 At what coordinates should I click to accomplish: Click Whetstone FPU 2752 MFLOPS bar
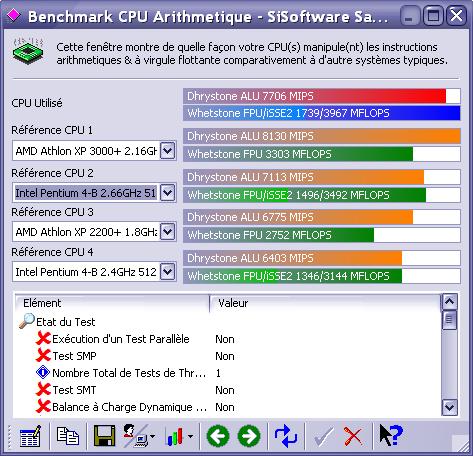[322, 235]
